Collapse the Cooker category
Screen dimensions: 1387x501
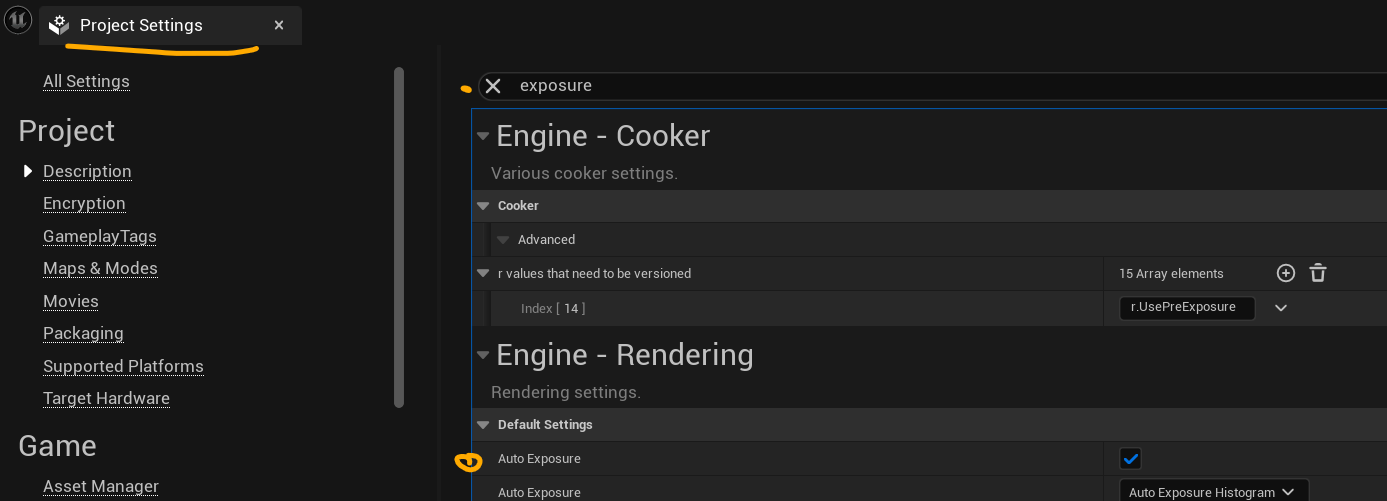(x=483, y=206)
